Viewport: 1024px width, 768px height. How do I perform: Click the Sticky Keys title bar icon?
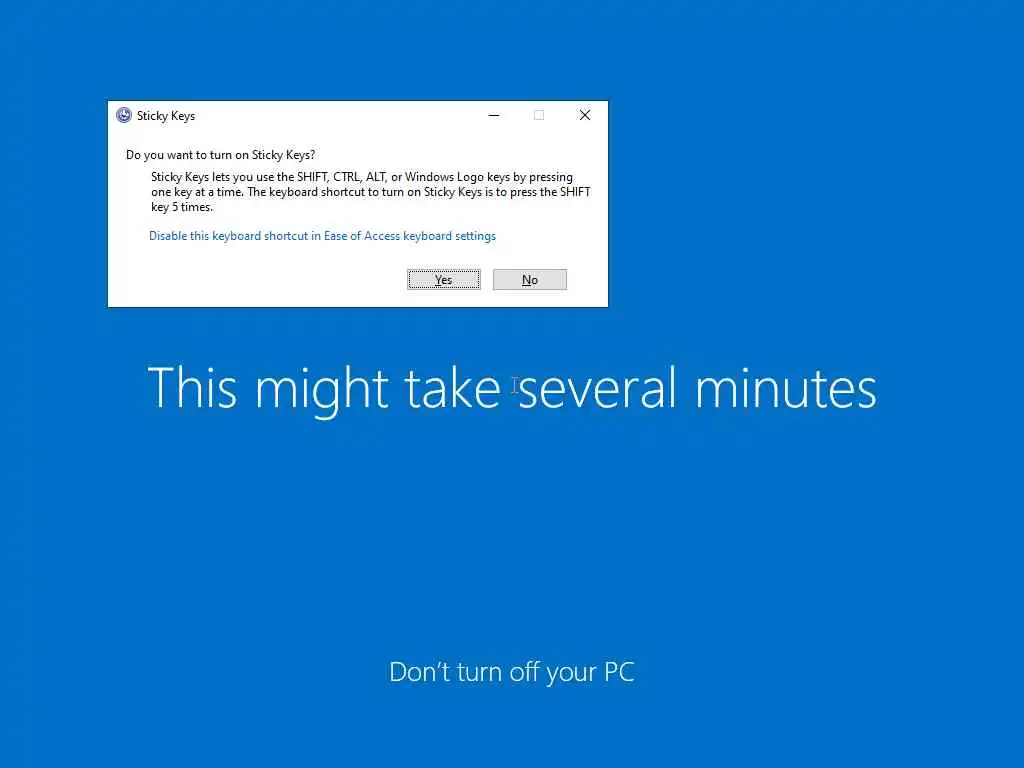pyautogui.click(x=123, y=116)
